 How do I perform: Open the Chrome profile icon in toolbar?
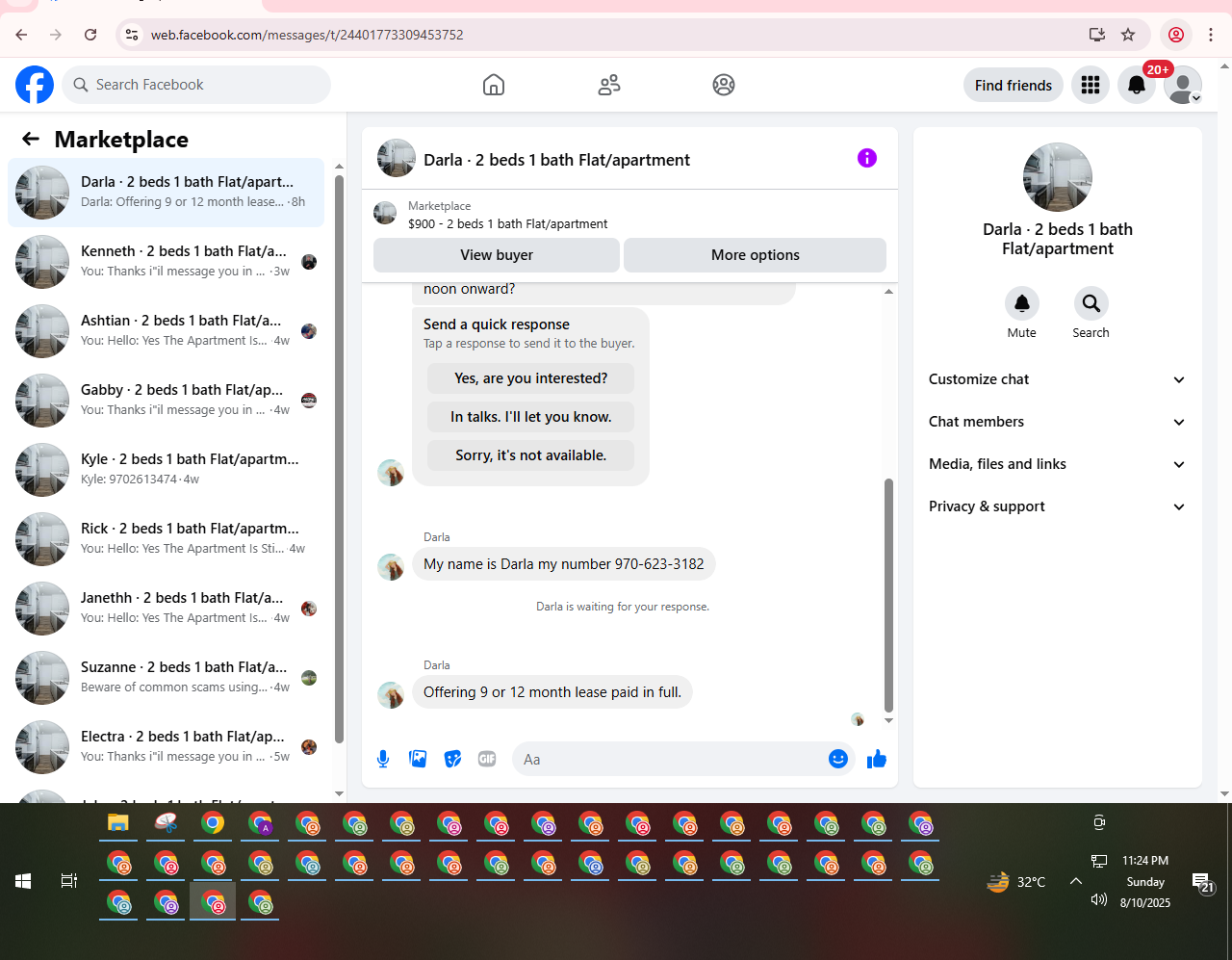(1176, 35)
